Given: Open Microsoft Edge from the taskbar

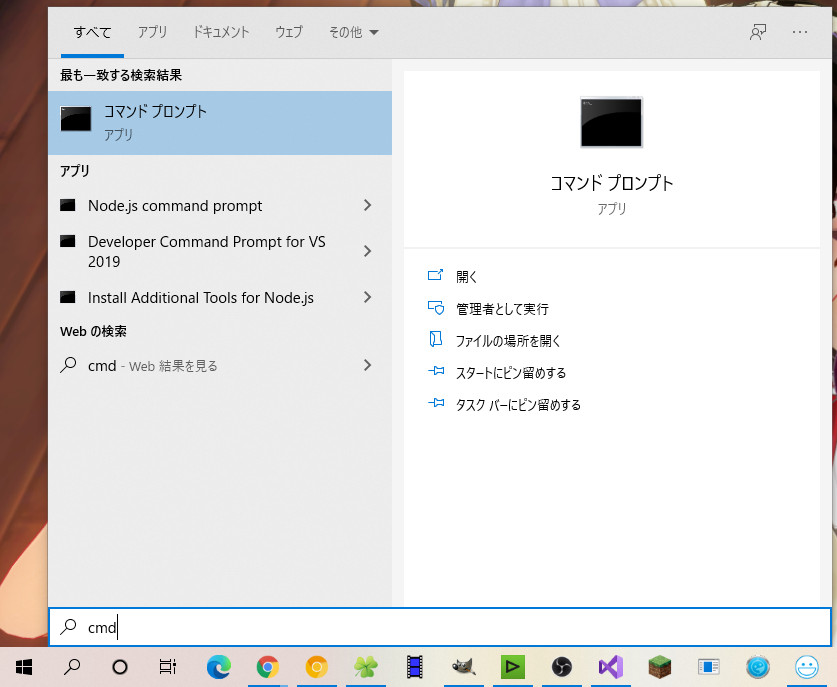Looking at the screenshot, I should [x=218, y=667].
